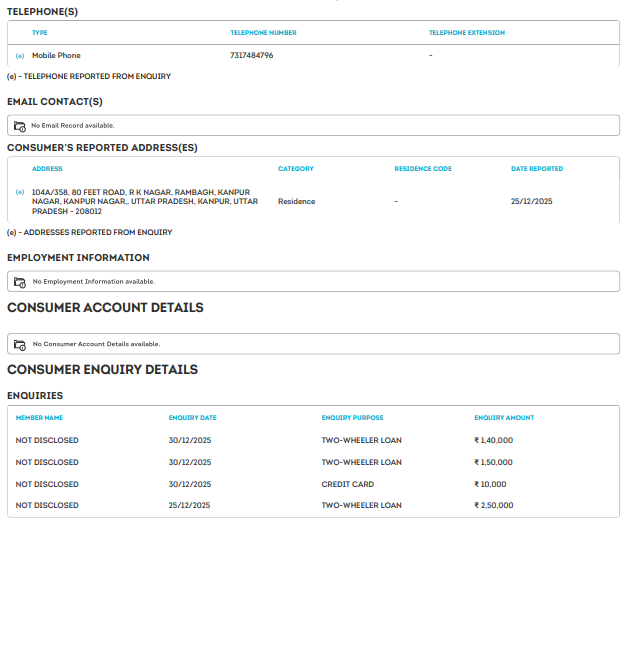Click the Residence Code column header

coord(423,169)
